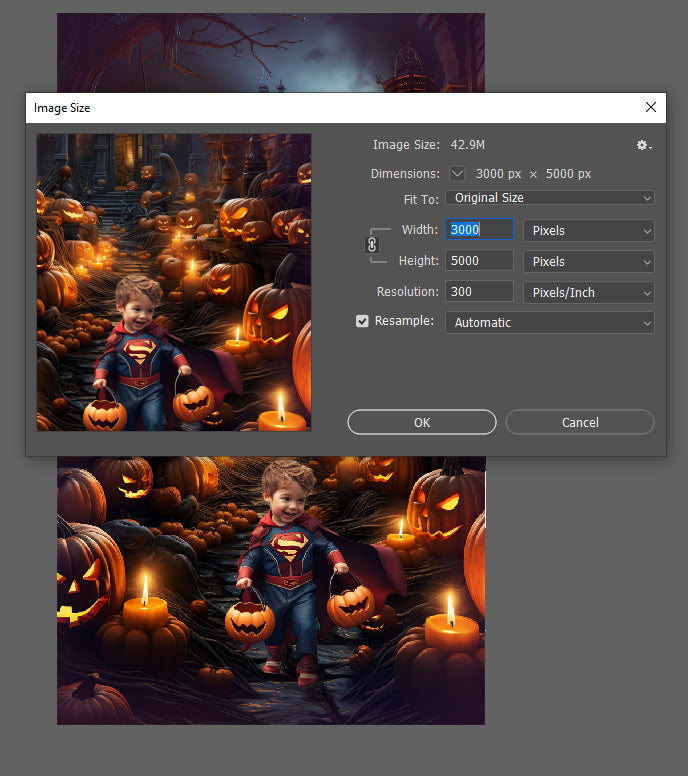Viewport: 688px width, 776px height.
Task: Click the Resample label
Action: (x=404, y=321)
